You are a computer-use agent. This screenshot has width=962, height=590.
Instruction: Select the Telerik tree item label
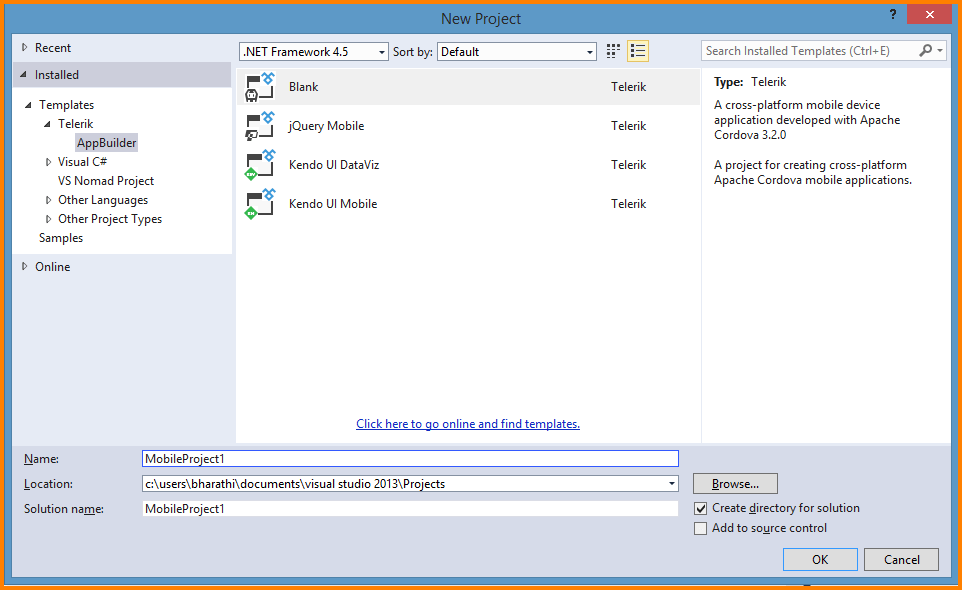point(75,124)
